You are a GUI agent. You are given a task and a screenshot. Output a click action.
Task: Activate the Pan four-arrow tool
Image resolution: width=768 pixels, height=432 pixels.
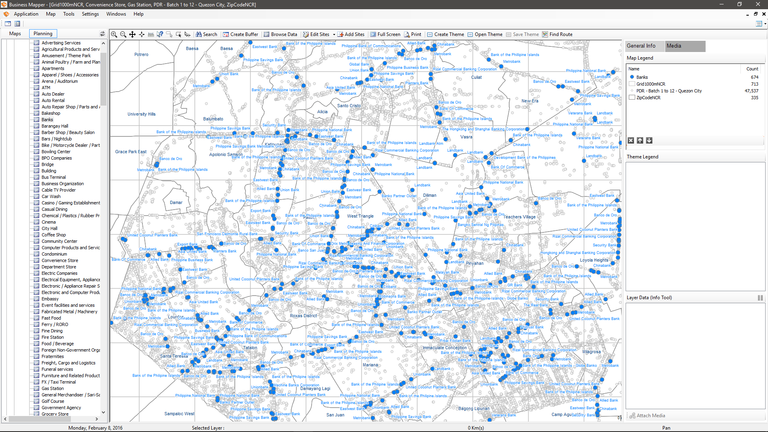tap(132, 34)
